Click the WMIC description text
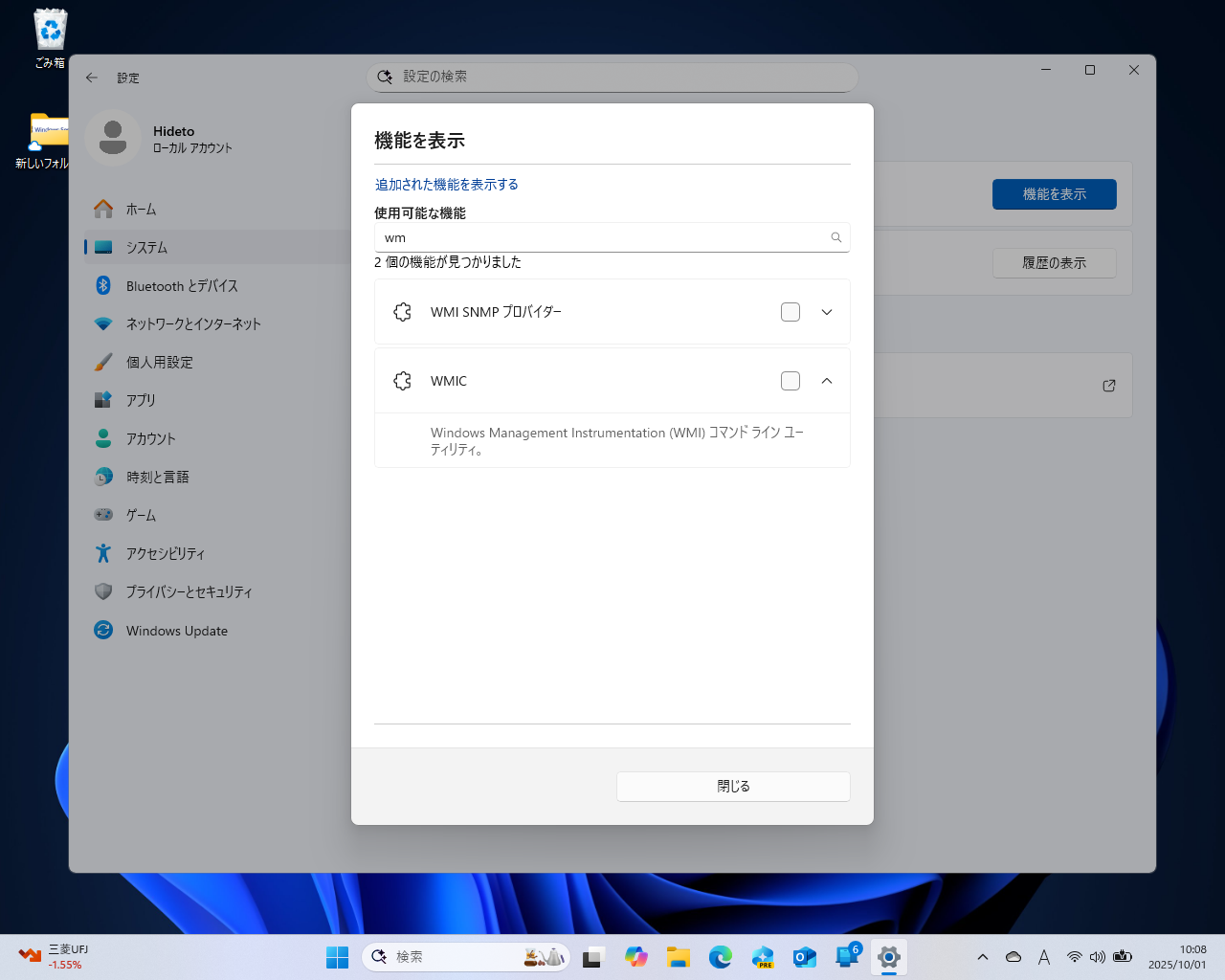 coord(617,441)
